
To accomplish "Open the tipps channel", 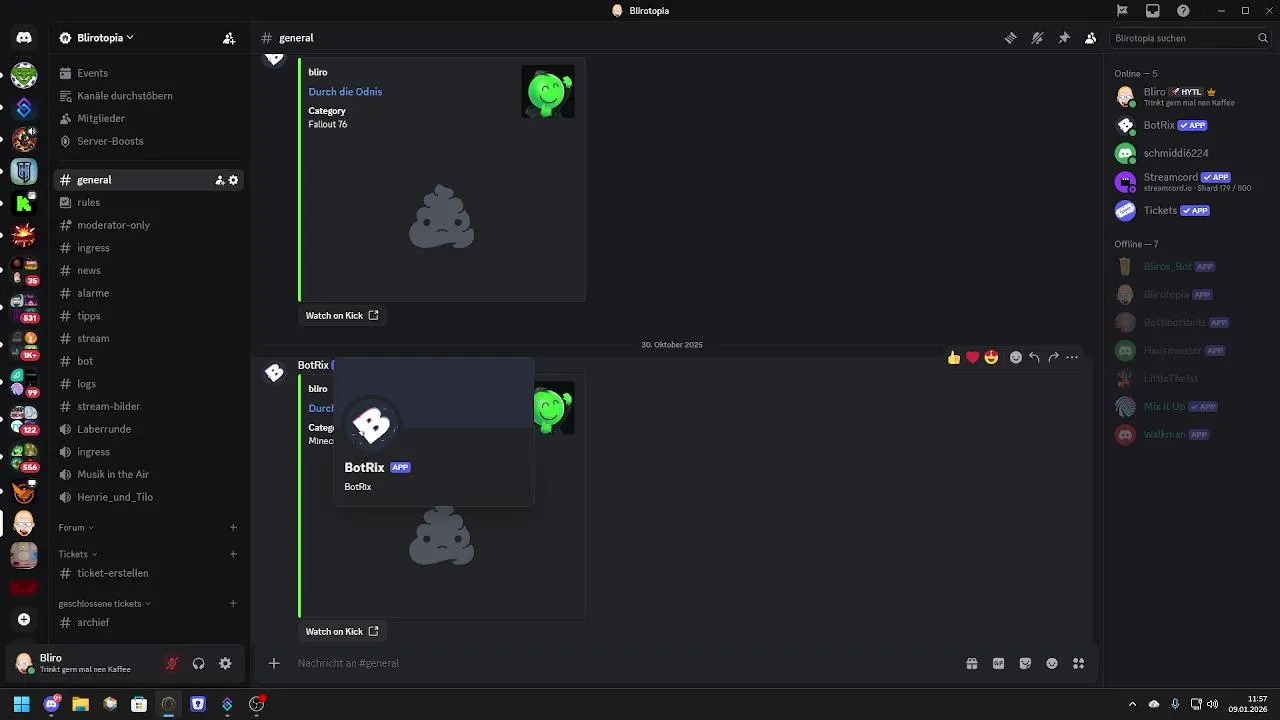I will pyautogui.click(x=149, y=316).
